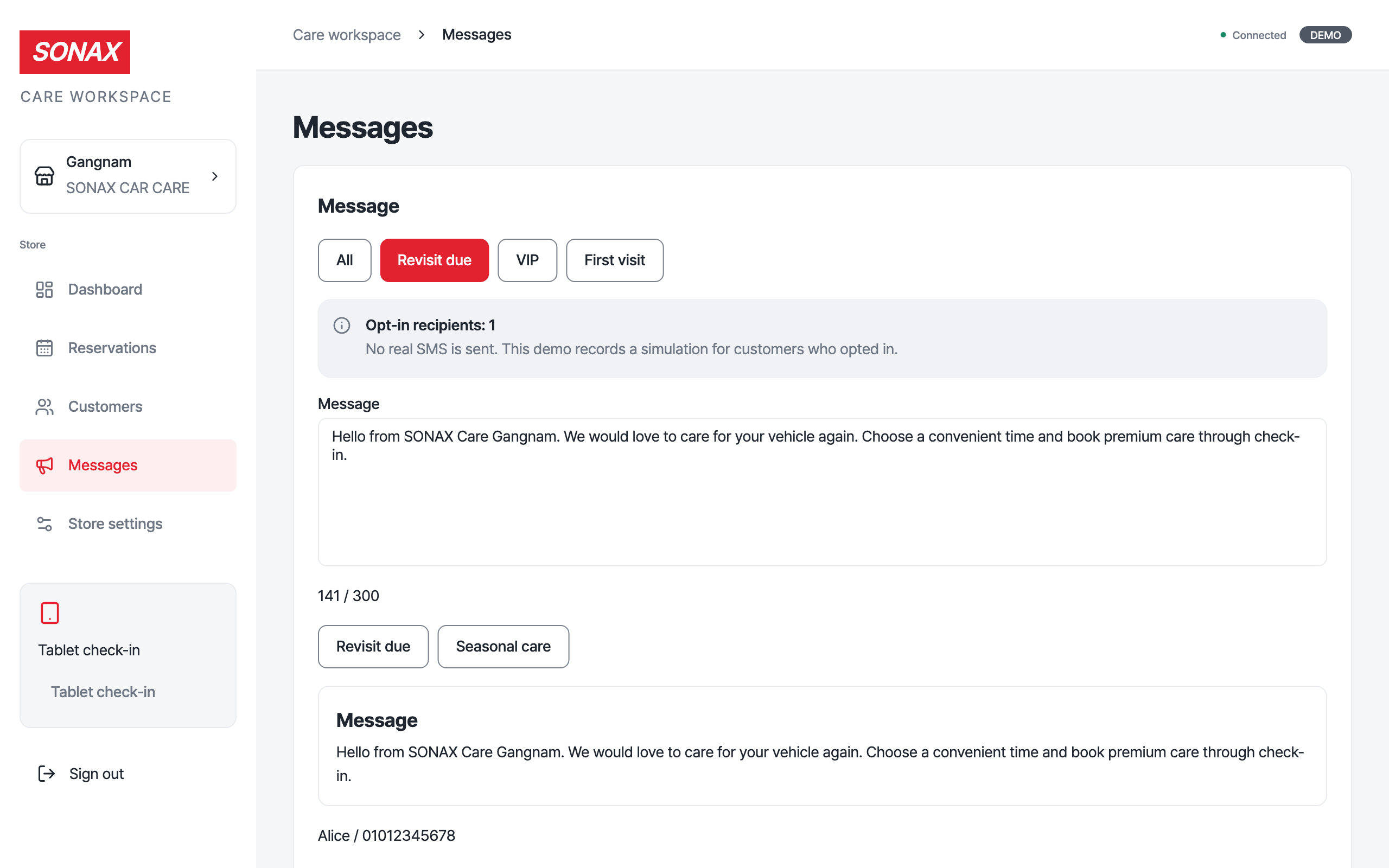This screenshot has height=868, width=1389.
Task: Click the red tablet device icon
Action: (50, 612)
